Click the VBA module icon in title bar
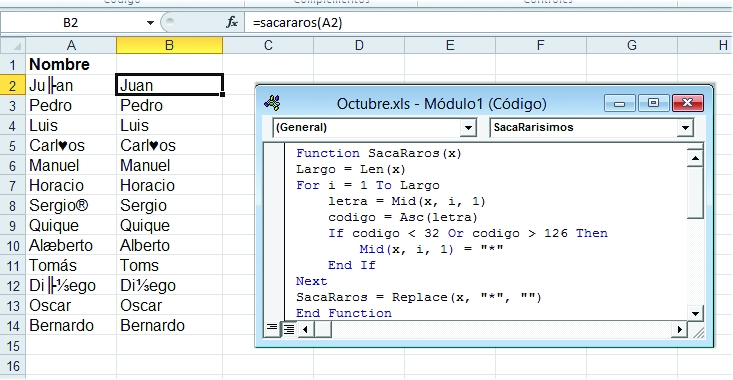Viewport: 733px width, 380px height. (x=272, y=103)
